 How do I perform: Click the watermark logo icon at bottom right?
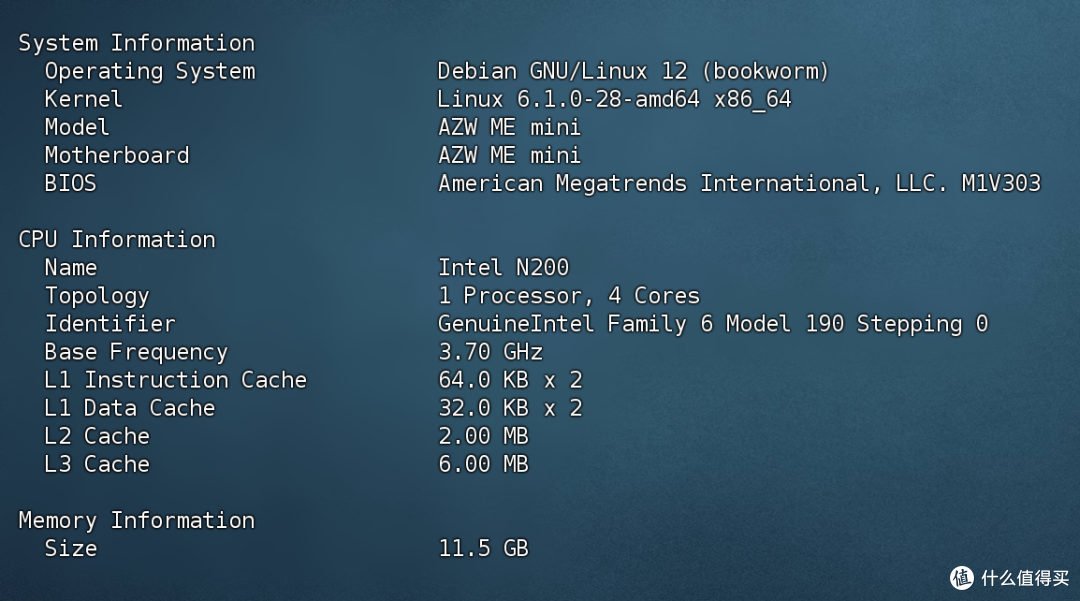click(962, 578)
